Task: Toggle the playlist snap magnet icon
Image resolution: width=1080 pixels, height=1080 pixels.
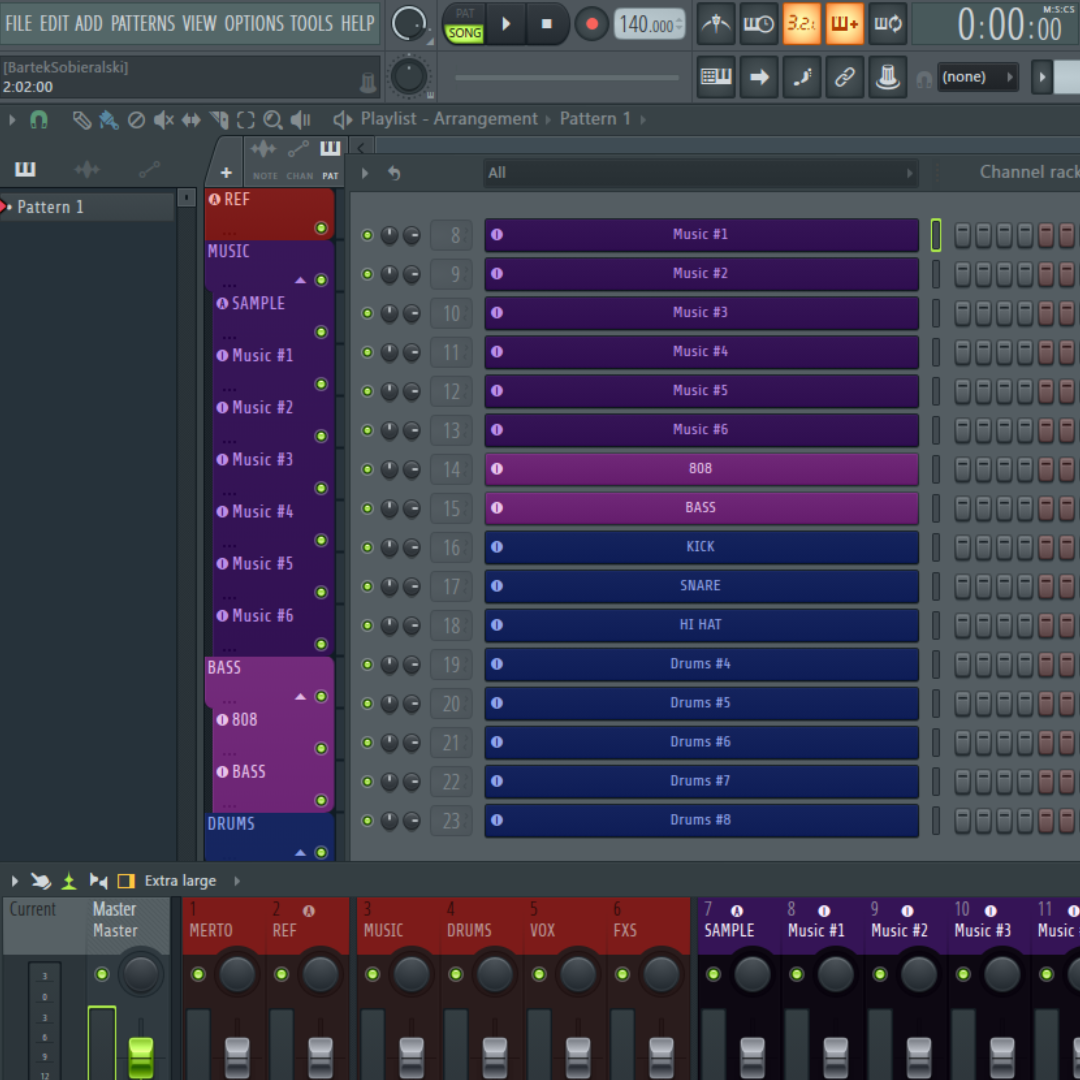Action: click(x=39, y=120)
